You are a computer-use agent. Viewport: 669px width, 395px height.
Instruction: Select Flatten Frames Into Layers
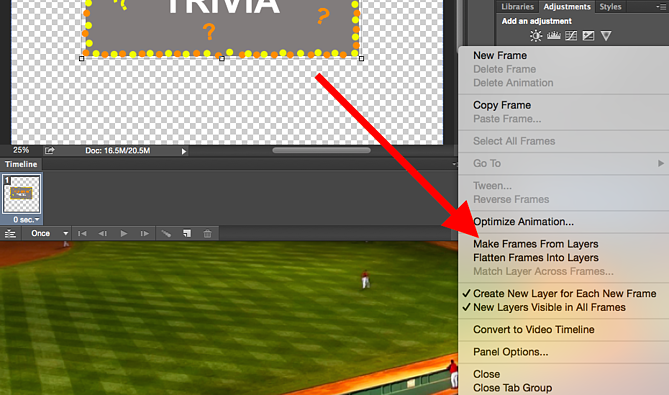pyautogui.click(x=535, y=258)
